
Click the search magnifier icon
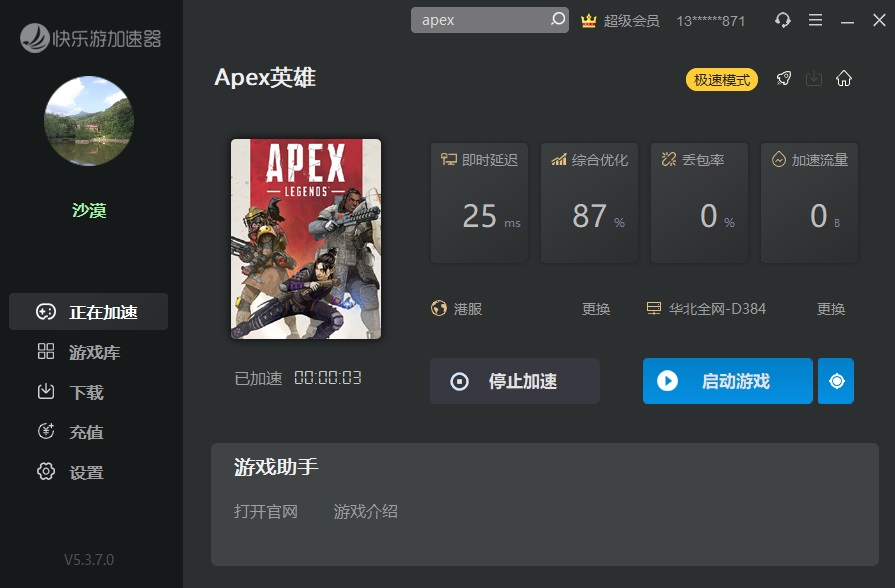click(x=558, y=19)
